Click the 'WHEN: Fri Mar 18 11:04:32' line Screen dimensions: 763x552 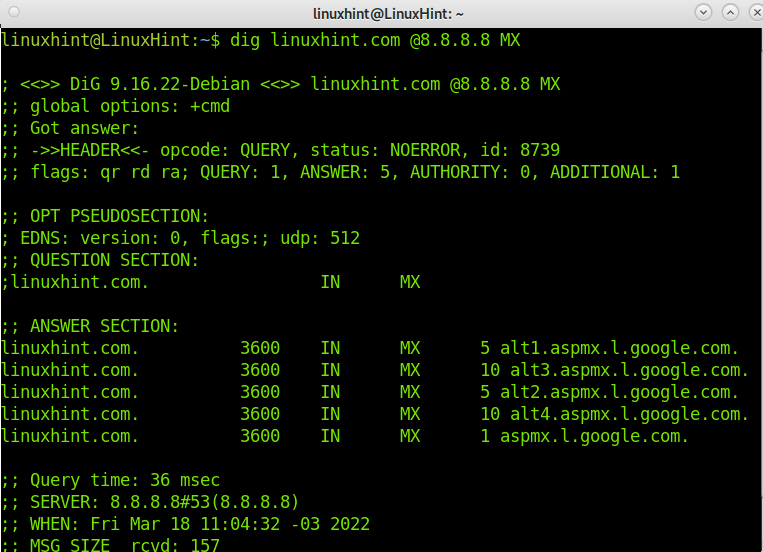(x=155, y=524)
